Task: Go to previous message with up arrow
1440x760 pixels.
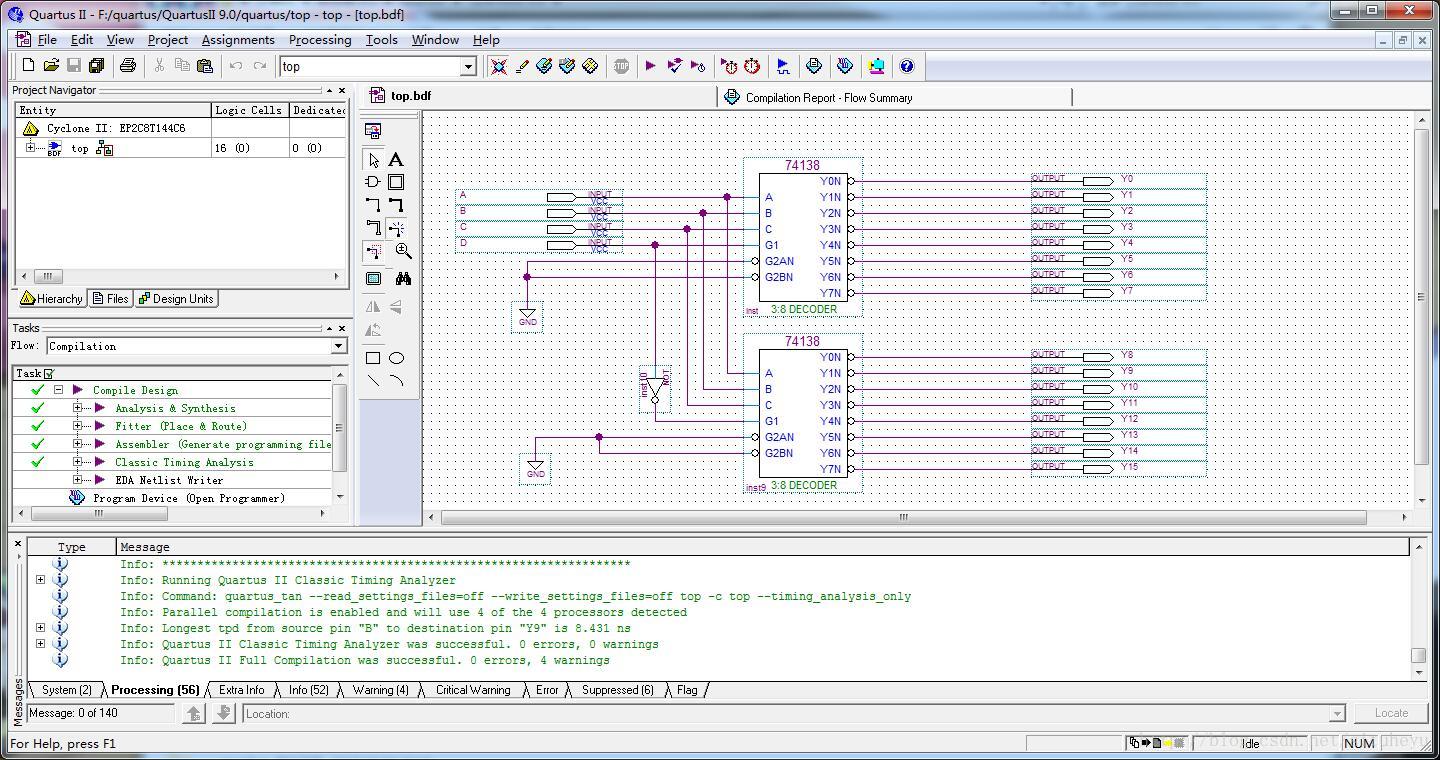Action: pos(194,713)
